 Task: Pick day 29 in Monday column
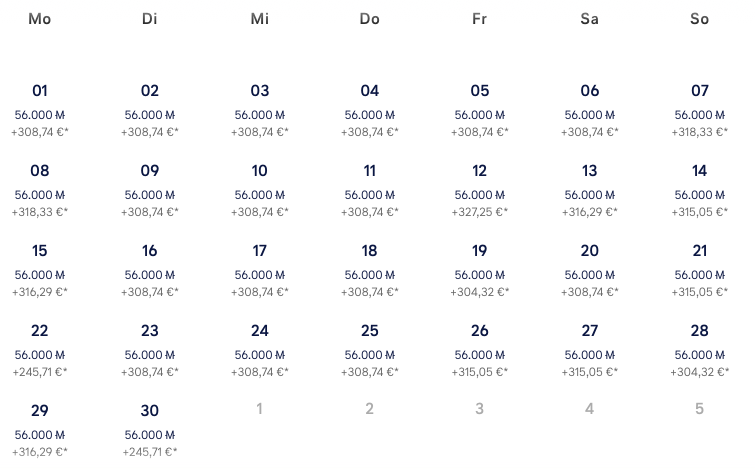tap(40, 430)
